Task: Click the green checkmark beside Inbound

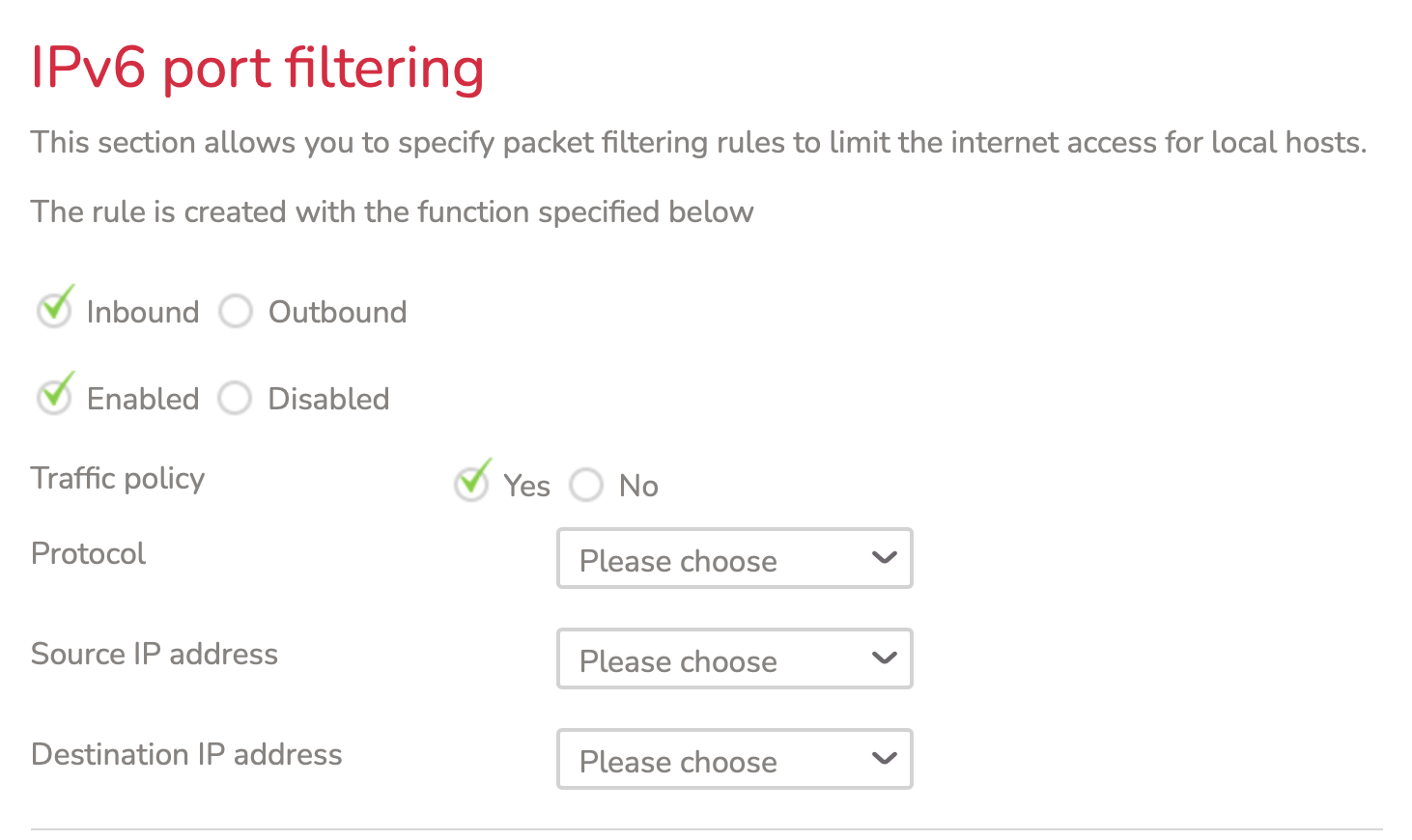Action: coord(57,304)
